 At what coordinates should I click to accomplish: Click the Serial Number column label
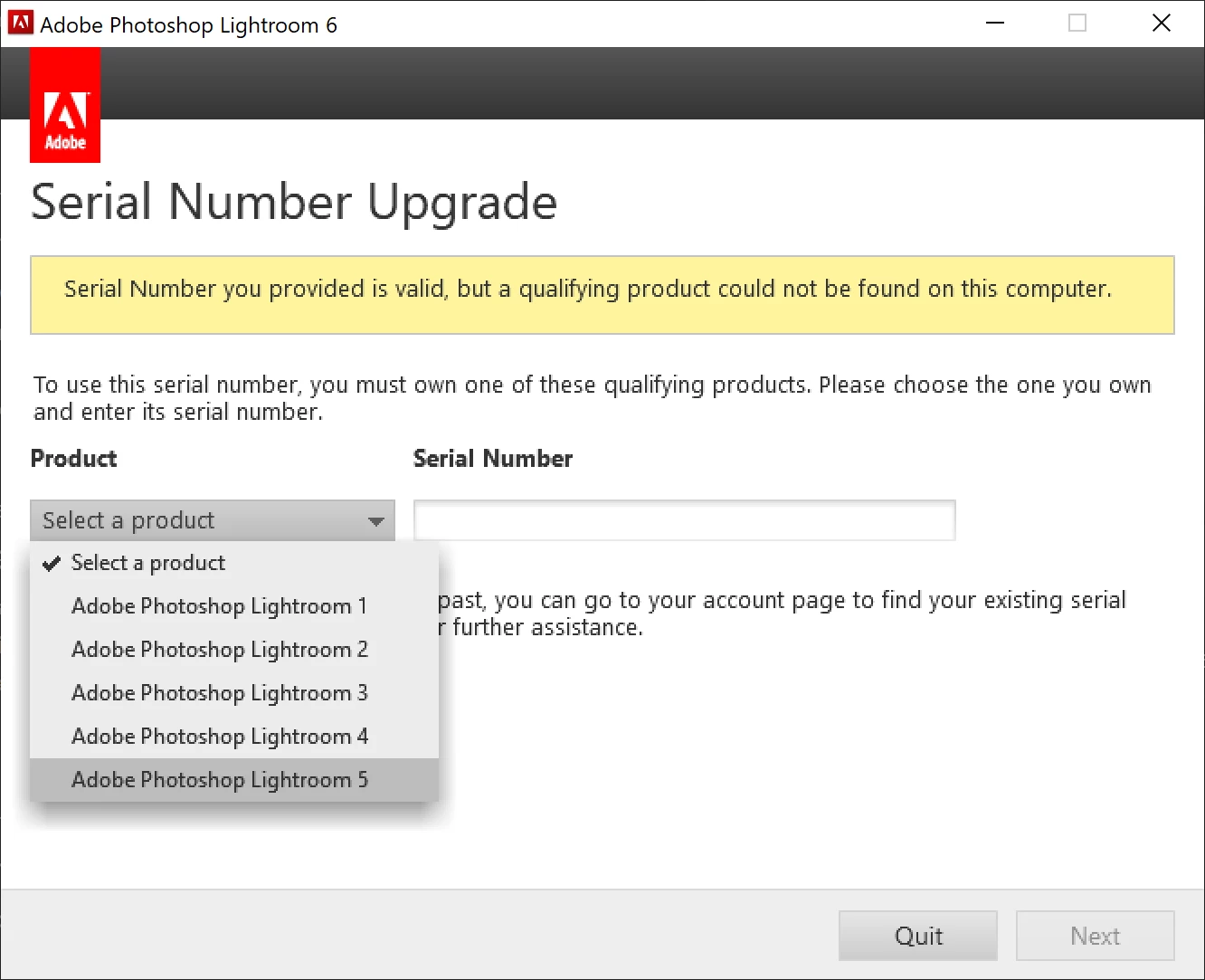tap(493, 459)
